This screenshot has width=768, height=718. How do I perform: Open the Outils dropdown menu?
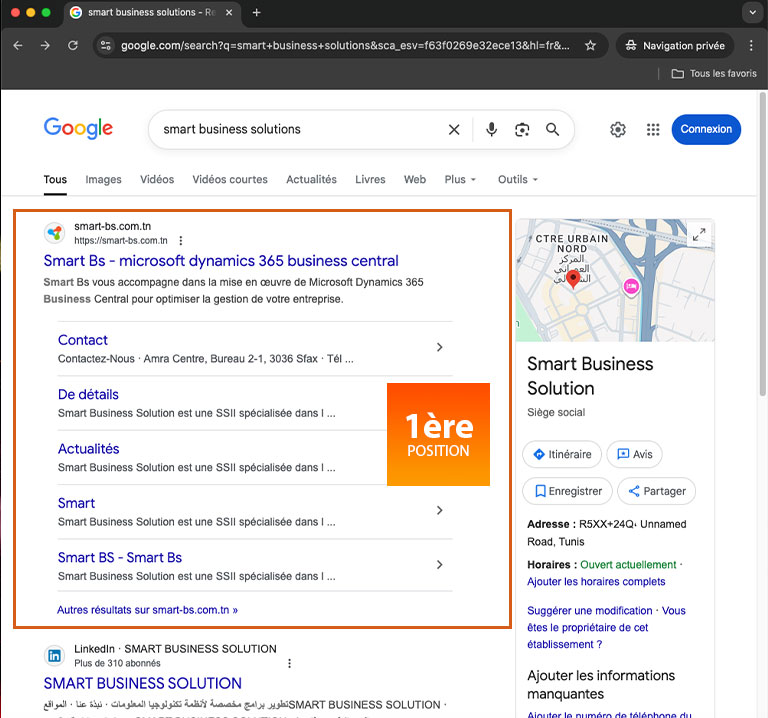tap(517, 180)
